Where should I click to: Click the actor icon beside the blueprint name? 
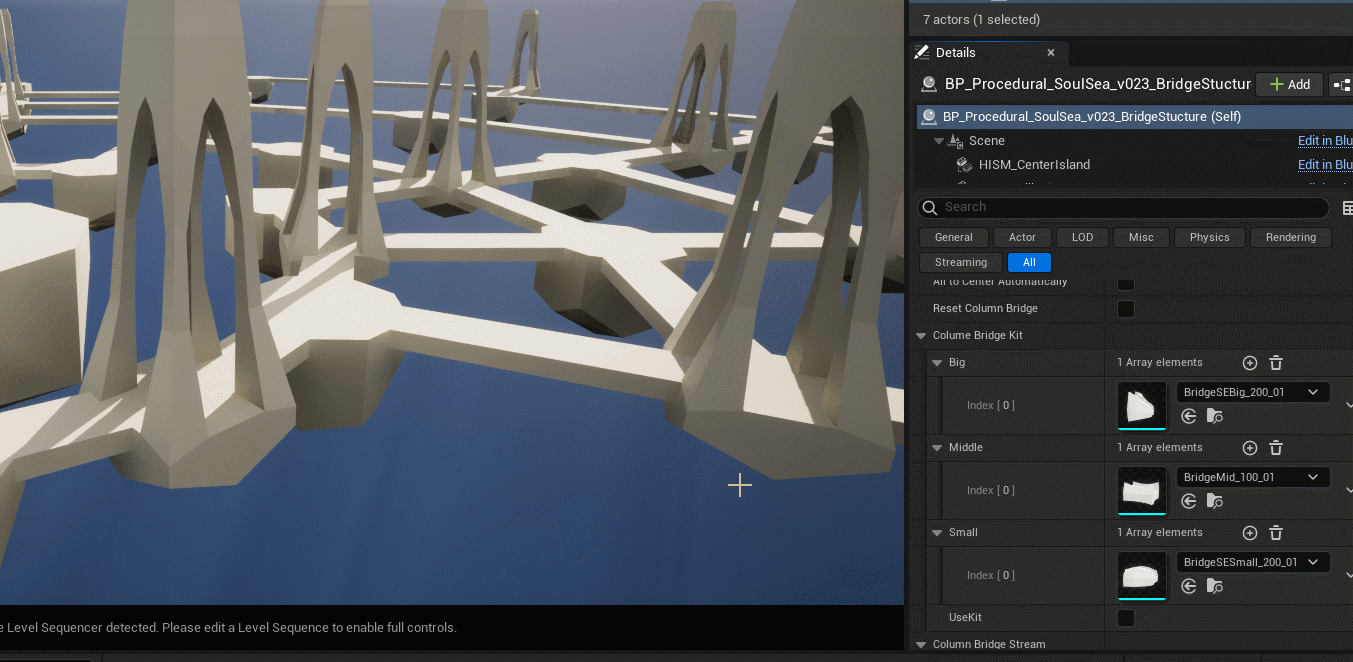pos(929,84)
